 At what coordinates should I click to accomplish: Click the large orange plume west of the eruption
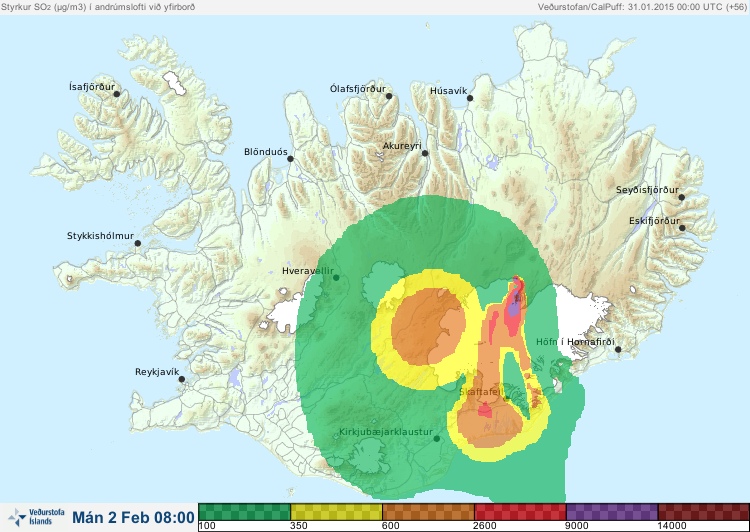click(x=427, y=327)
